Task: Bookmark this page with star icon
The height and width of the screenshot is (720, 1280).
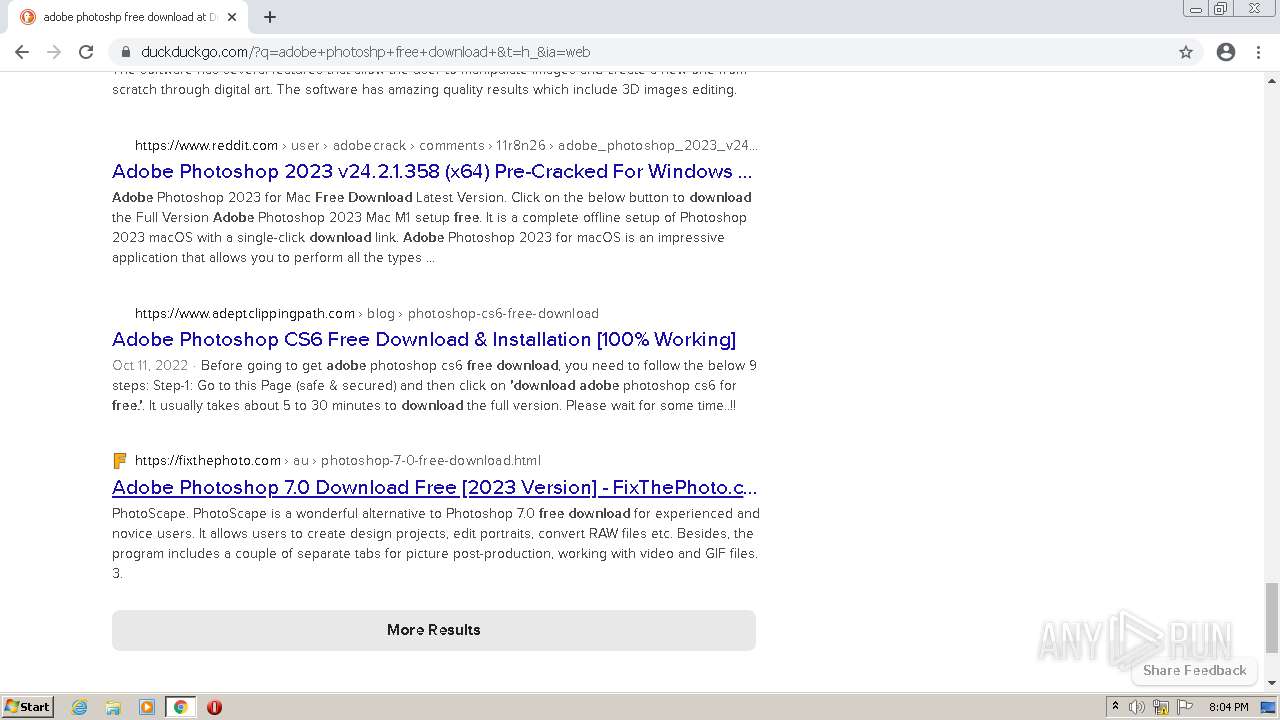Action: pyautogui.click(x=1186, y=52)
